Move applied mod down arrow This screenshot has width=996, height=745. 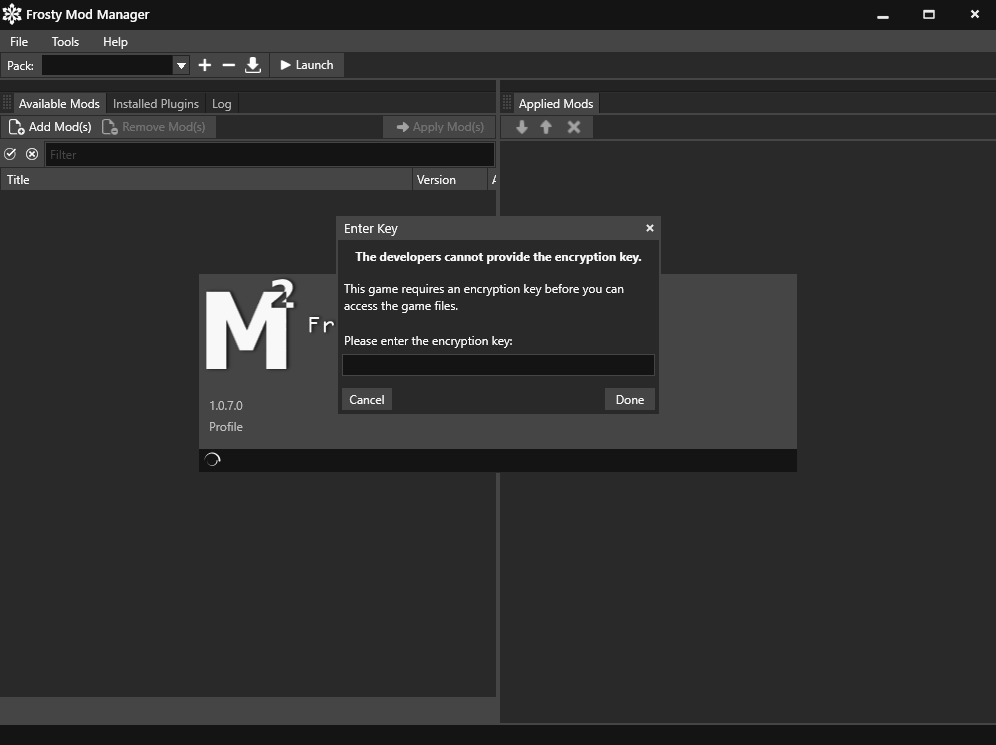tap(522, 127)
